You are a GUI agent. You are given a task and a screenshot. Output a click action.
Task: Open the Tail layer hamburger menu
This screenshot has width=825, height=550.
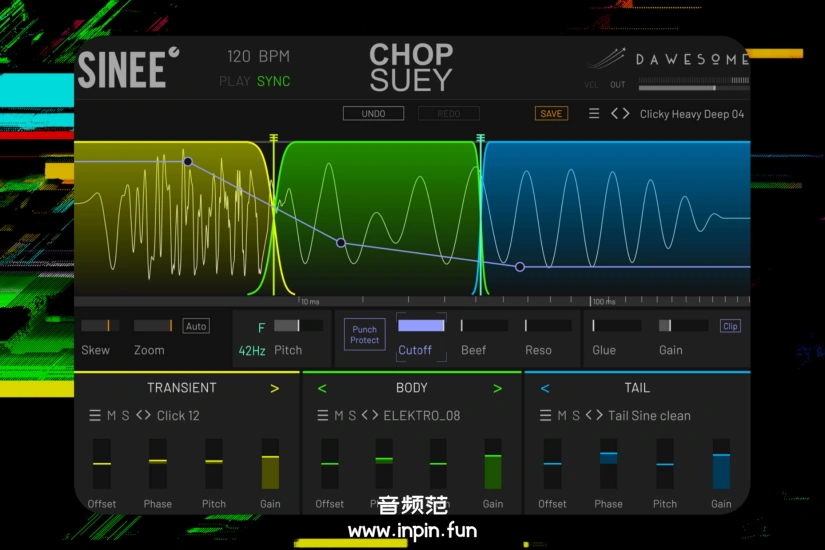tap(545, 416)
